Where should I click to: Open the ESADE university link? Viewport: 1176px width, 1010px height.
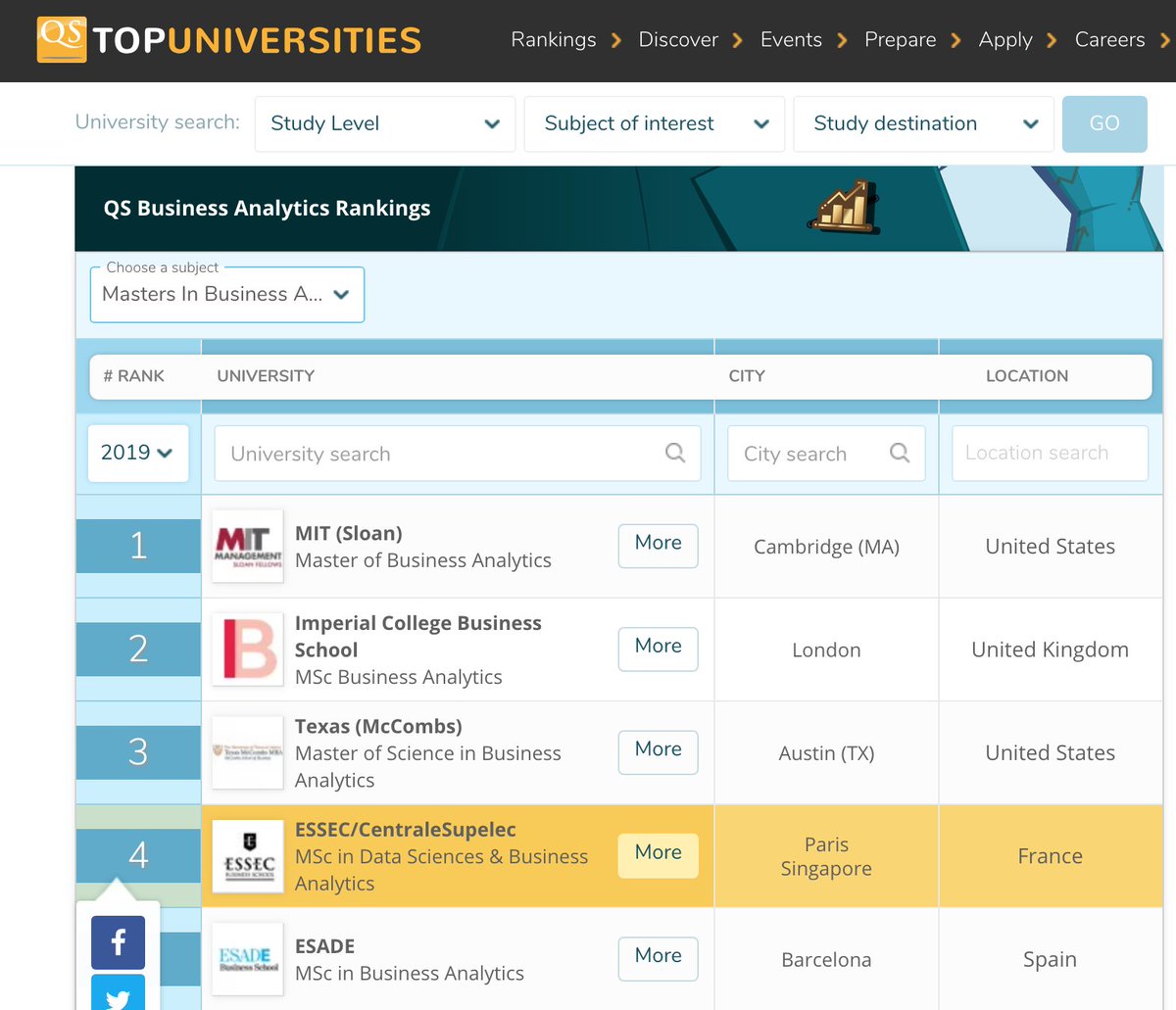click(325, 946)
